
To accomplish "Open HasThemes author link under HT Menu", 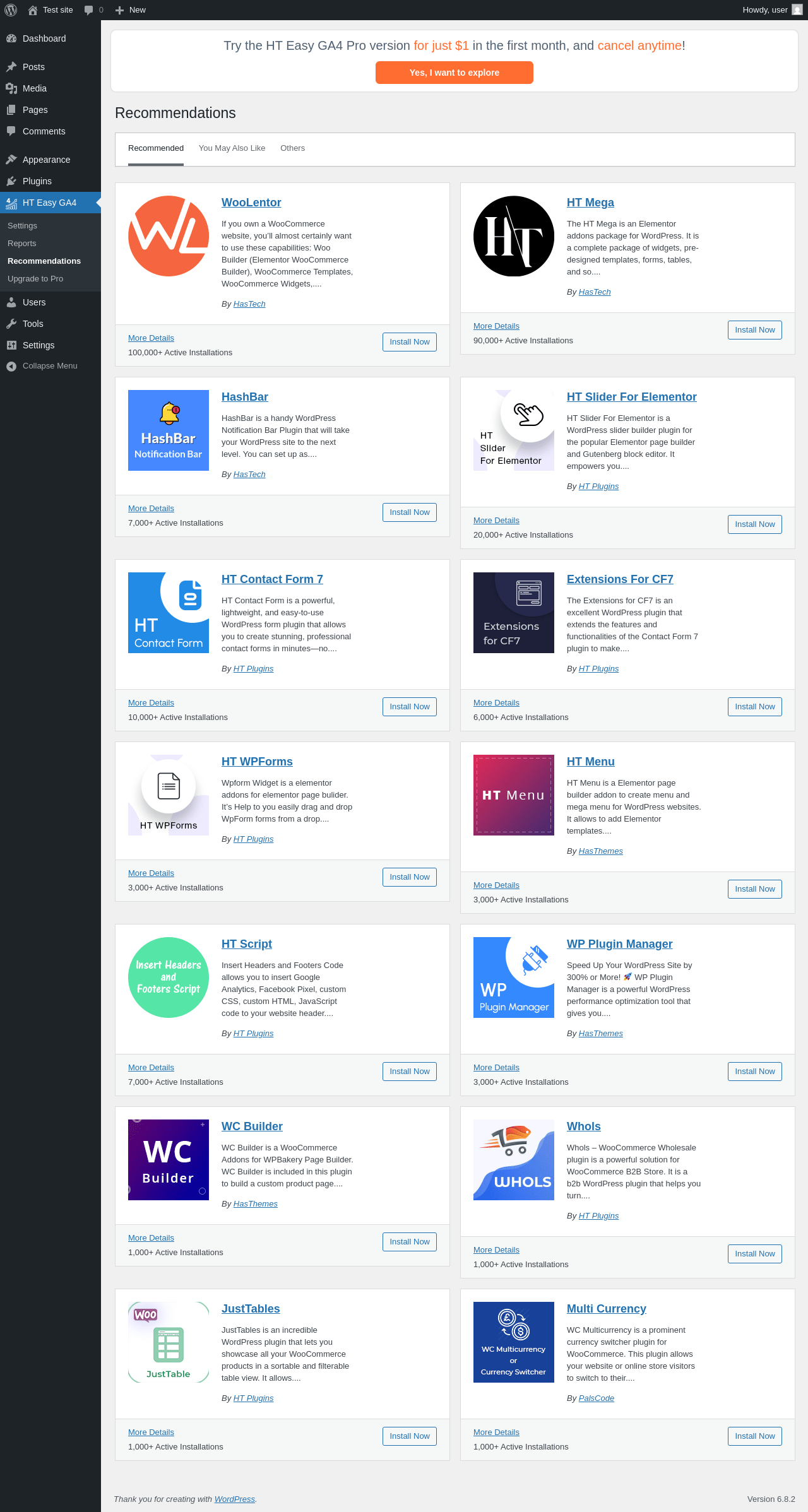I will coord(601,851).
